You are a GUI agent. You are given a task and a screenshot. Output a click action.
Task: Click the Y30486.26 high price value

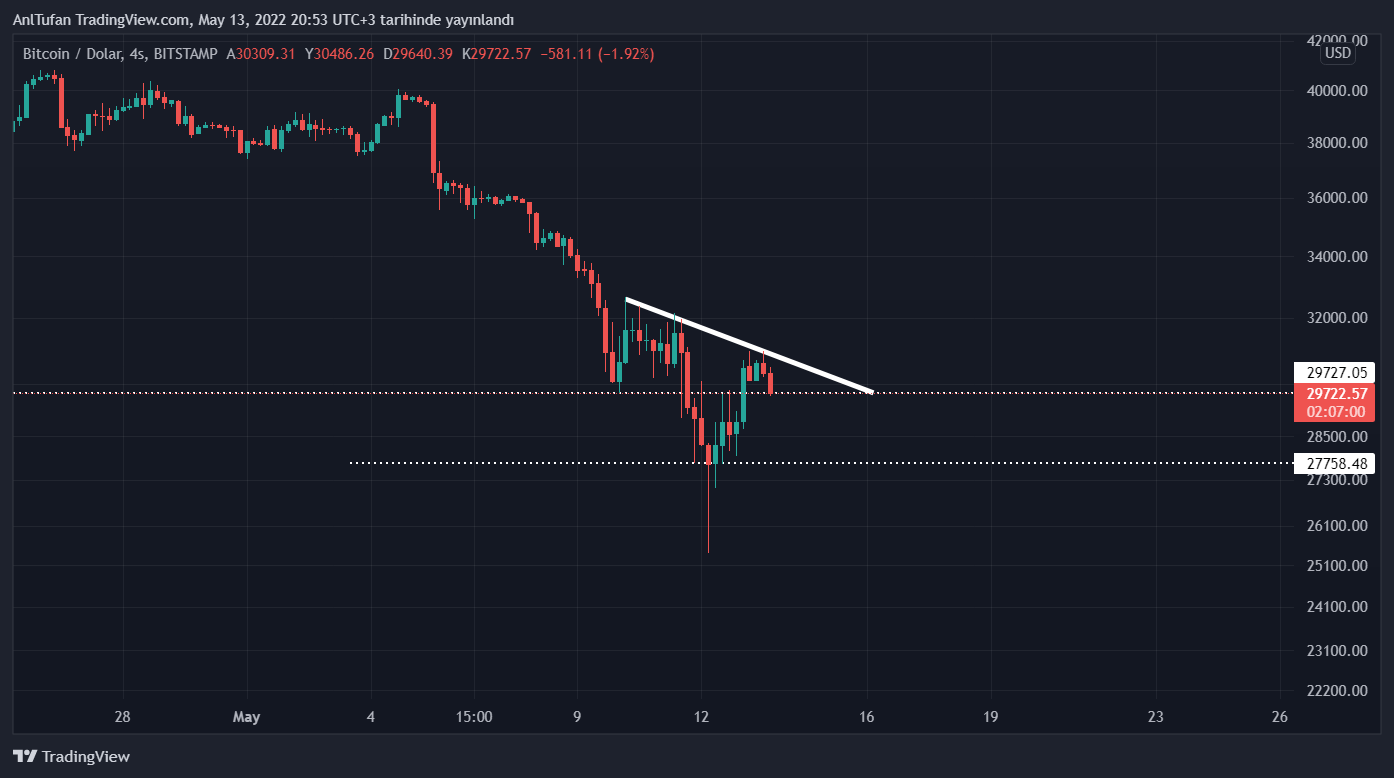[x=339, y=54]
